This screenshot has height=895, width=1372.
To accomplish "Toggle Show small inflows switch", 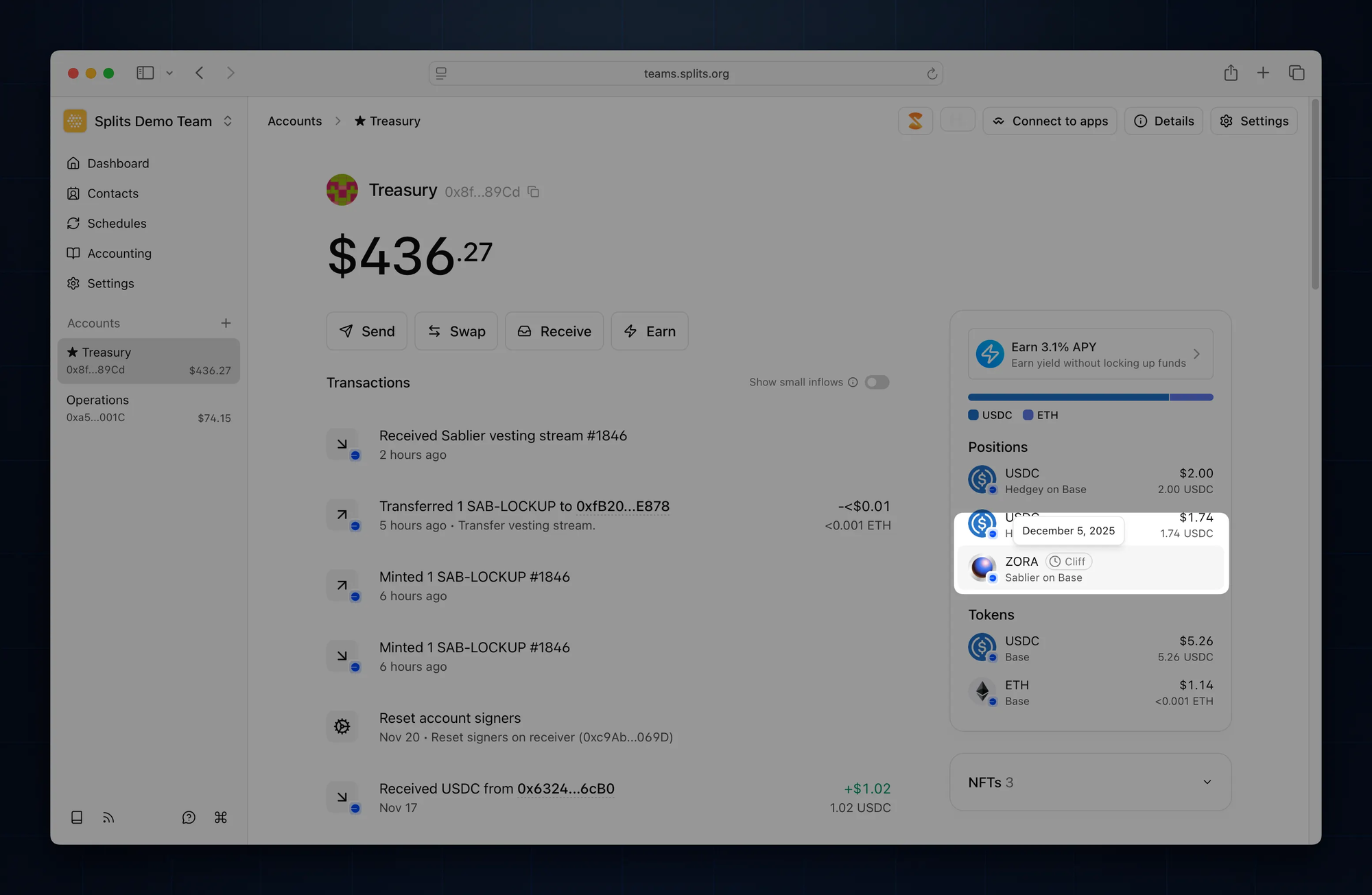I will [x=876, y=382].
